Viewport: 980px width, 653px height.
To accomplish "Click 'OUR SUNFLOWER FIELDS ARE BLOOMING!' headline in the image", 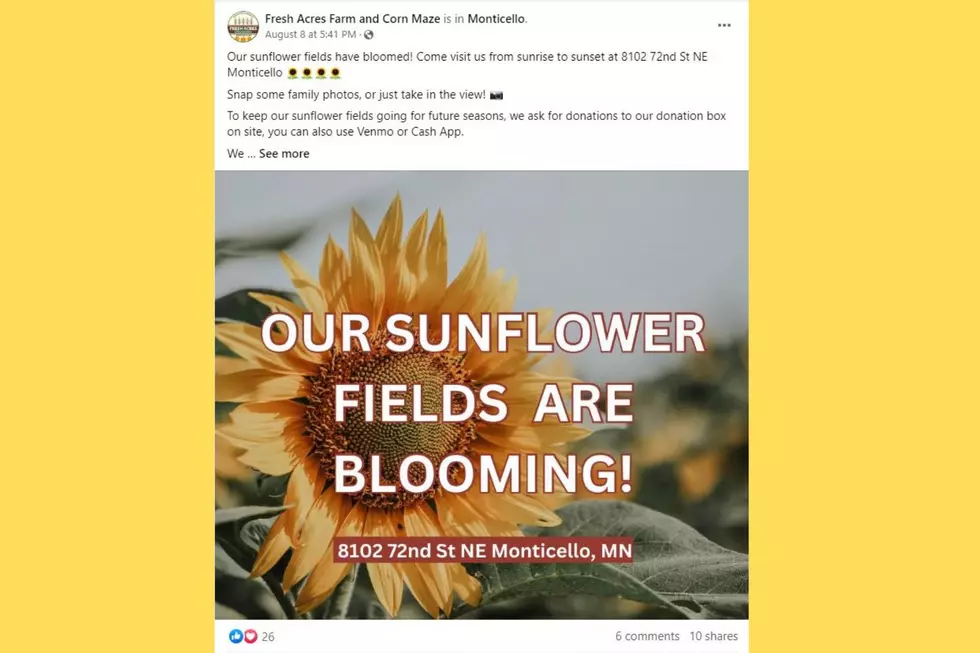I will pos(483,403).
